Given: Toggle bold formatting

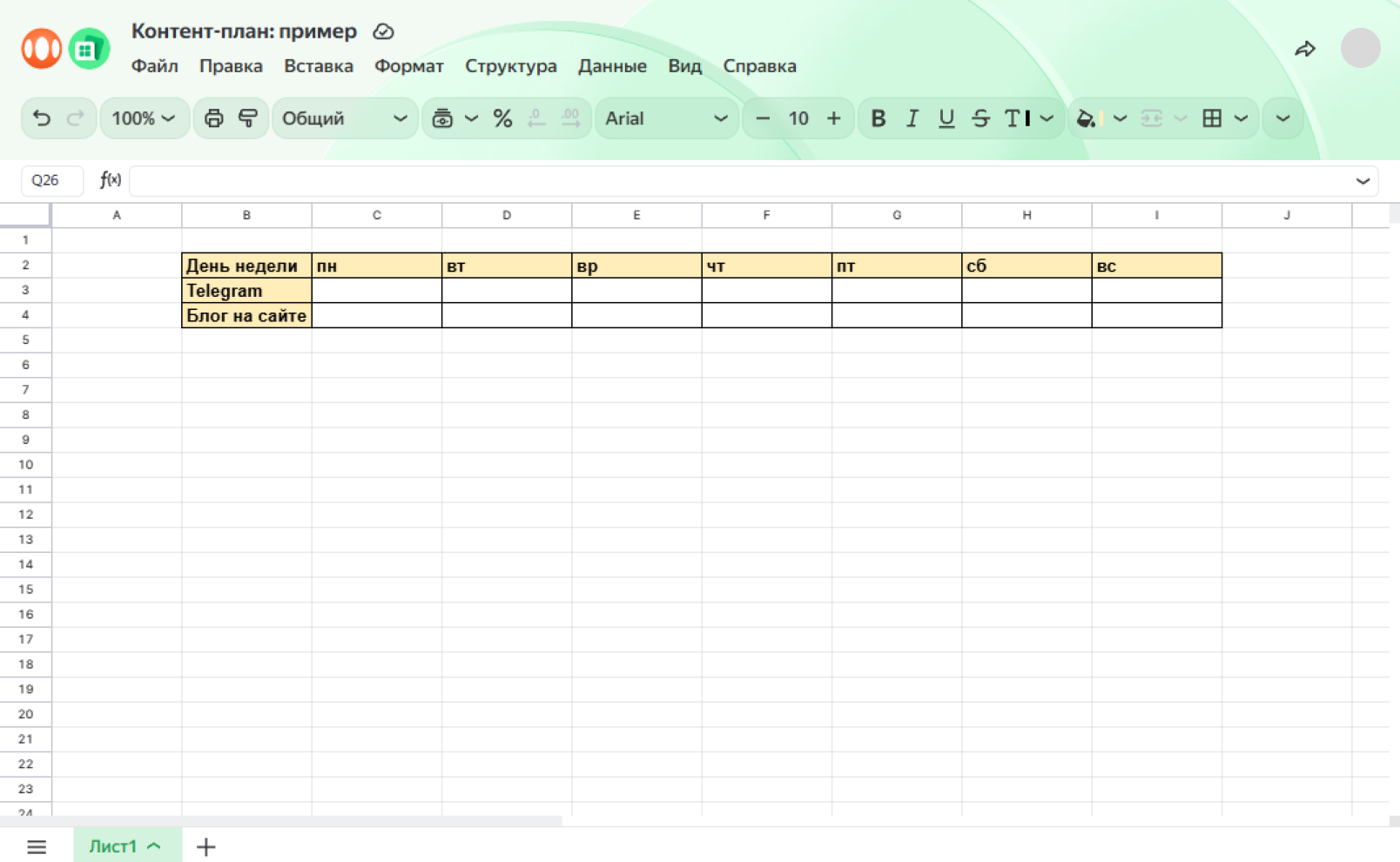Looking at the screenshot, I should 878,118.
